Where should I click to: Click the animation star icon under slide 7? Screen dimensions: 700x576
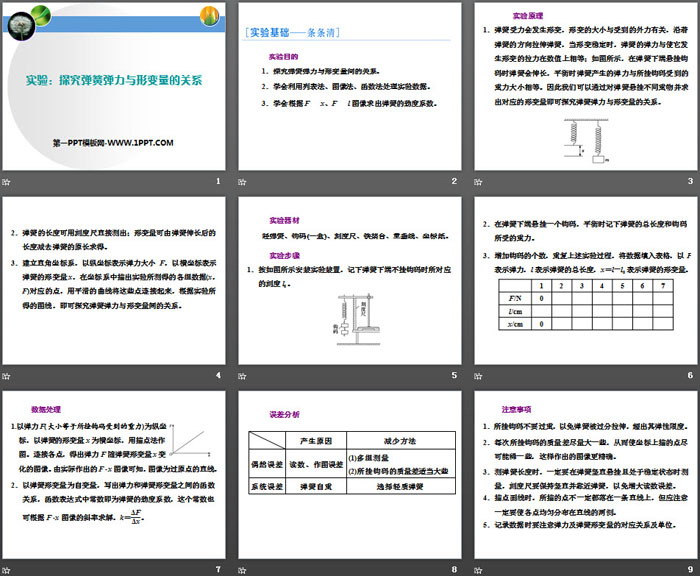7,570
